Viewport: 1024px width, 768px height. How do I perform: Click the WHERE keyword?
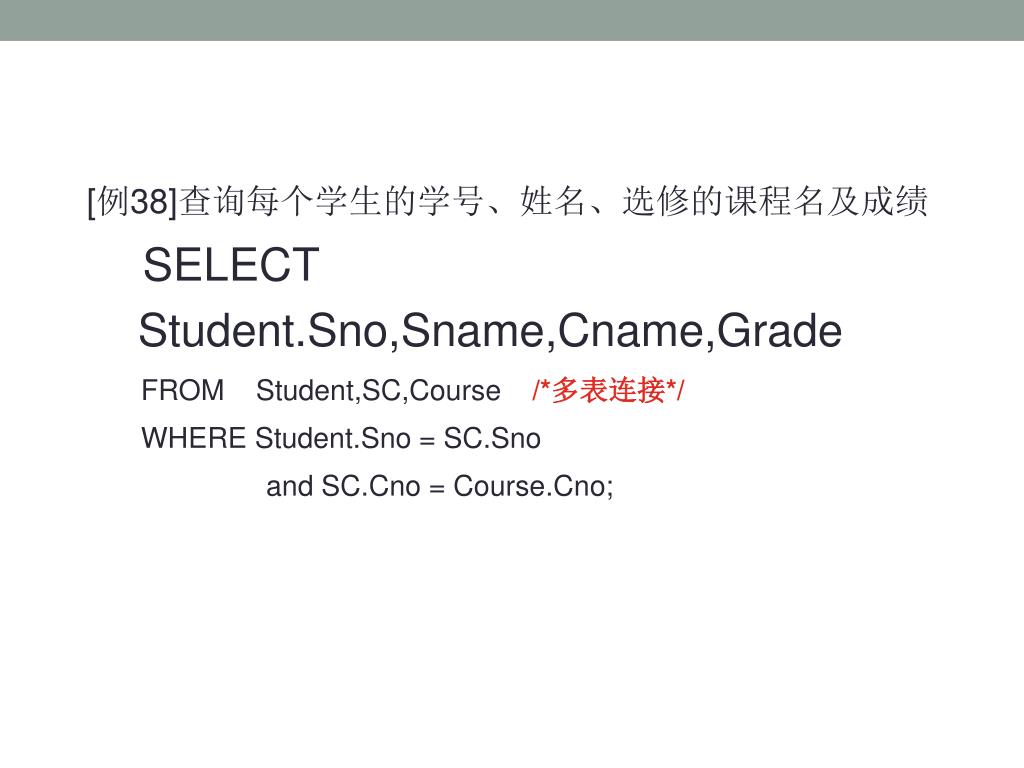pos(194,438)
